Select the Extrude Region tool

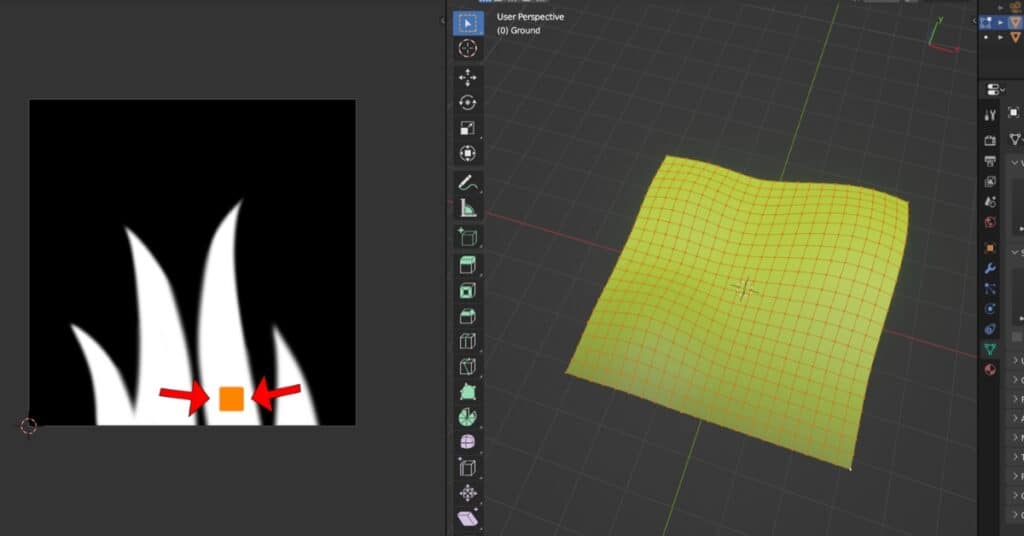468,266
